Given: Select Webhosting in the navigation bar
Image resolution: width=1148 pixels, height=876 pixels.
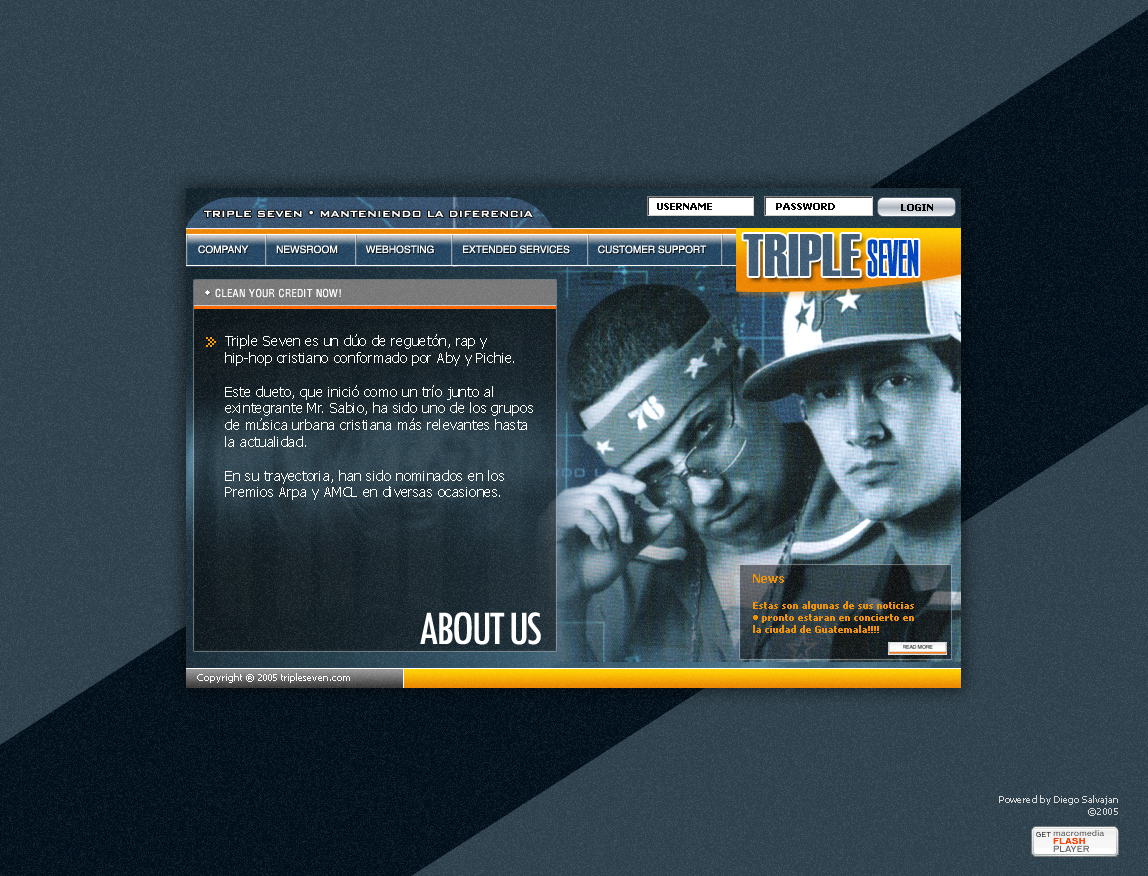Looking at the screenshot, I should 400,250.
